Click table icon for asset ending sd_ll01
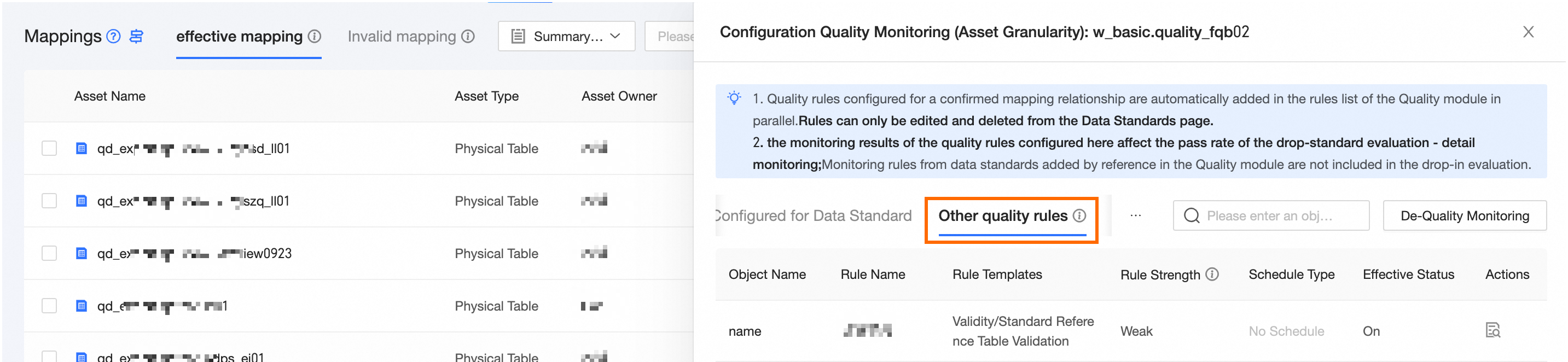The width and height of the screenshot is (1568, 362). [81, 148]
